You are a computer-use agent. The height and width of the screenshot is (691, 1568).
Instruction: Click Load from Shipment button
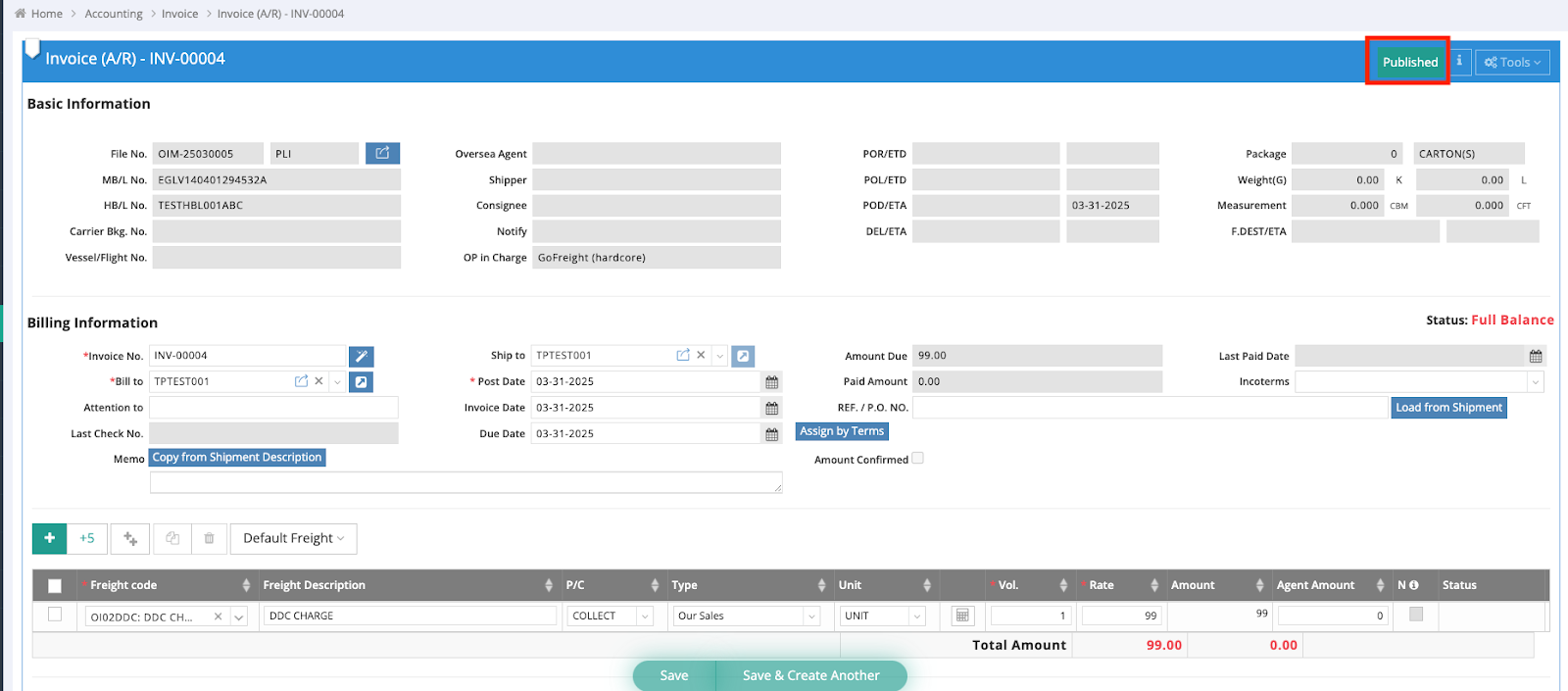[x=1448, y=408]
